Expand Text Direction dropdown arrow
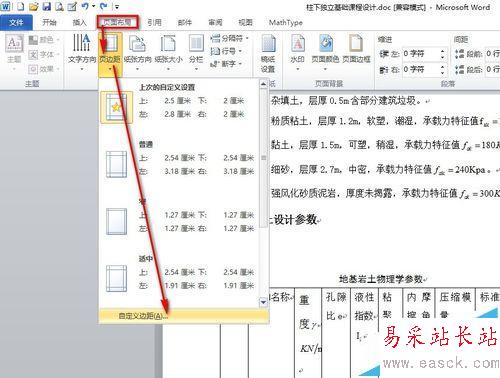Image resolution: width=500 pixels, height=378 pixels. pos(82,69)
